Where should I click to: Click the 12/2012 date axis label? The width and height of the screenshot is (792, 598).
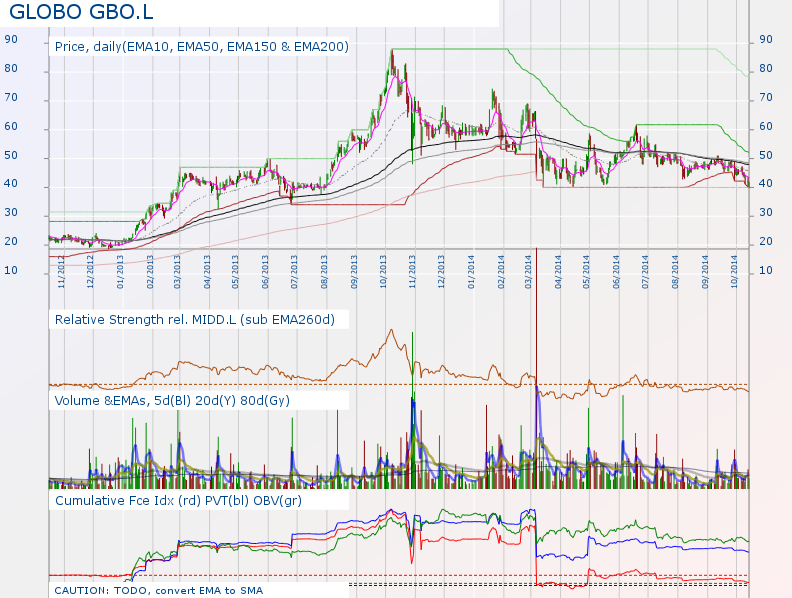90,272
